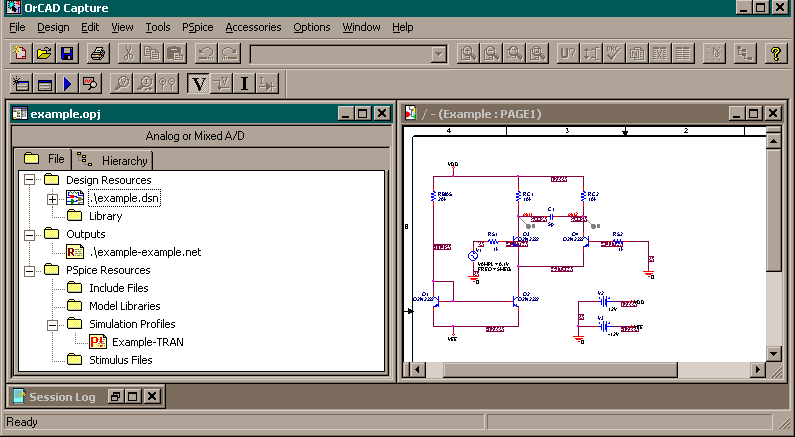Viewport: 795px width, 437px height.
Task: Restore the Session Log window
Action: (x=115, y=396)
